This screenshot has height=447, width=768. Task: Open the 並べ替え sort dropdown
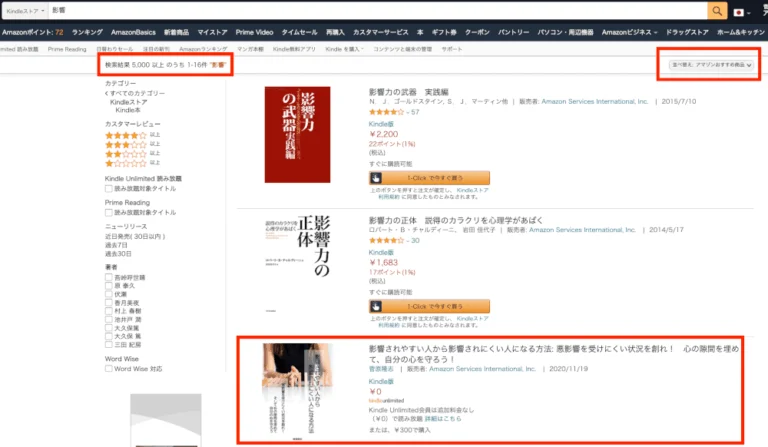click(x=710, y=66)
